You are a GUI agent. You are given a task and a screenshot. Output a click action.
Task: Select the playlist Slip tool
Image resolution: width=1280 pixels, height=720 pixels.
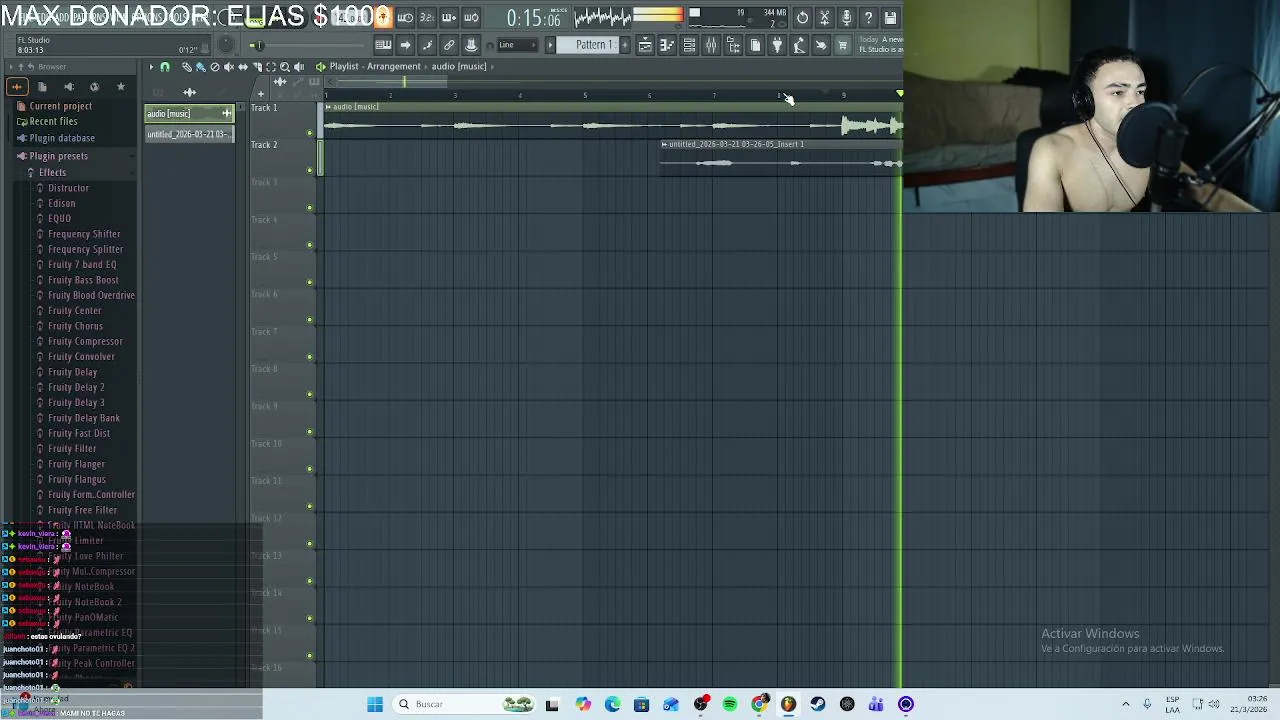243,67
